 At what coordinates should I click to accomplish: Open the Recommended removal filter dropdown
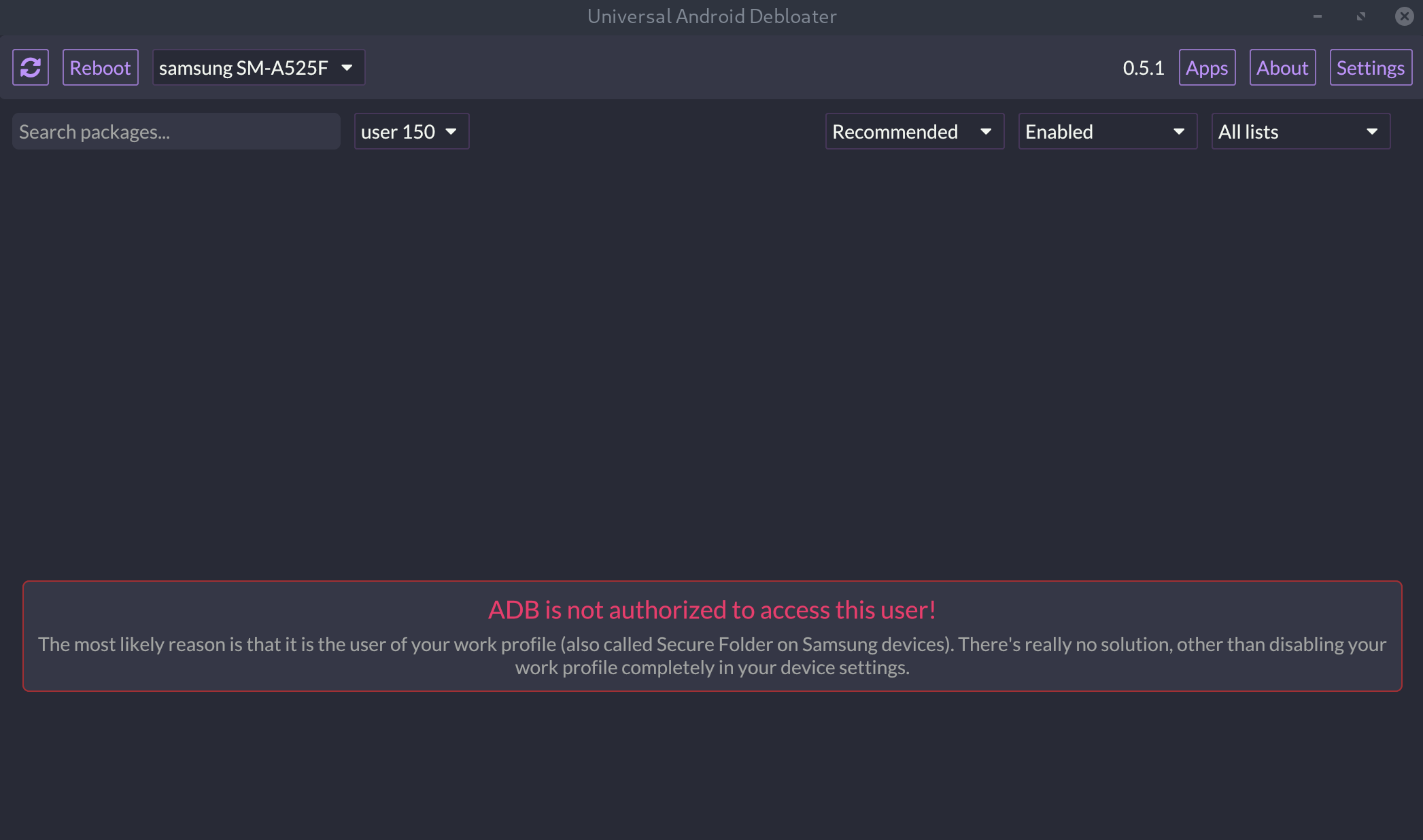click(914, 131)
